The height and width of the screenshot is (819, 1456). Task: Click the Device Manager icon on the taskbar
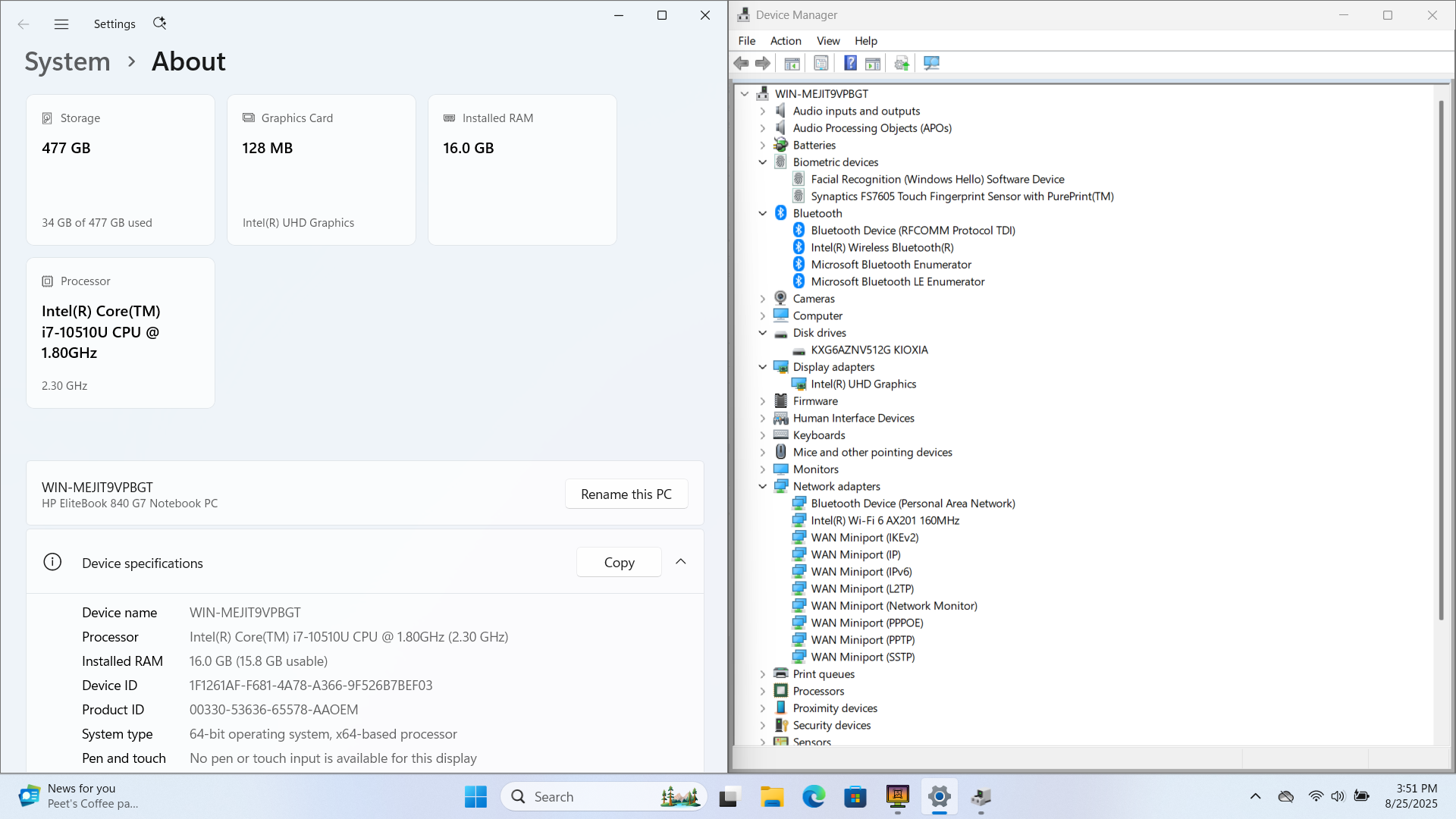tap(981, 797)
